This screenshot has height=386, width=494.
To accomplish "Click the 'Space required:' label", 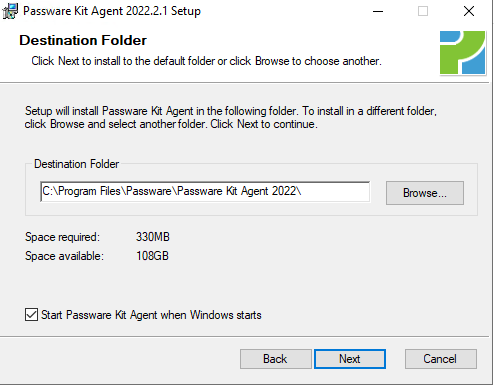I will pyautogui.click(x=62, y=237).
